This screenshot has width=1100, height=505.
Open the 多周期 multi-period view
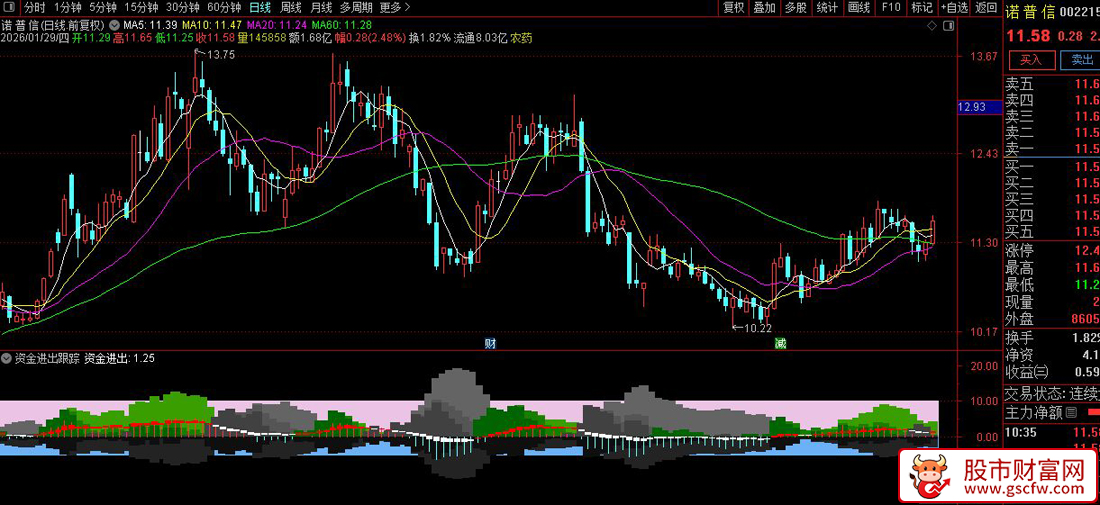coord(356,8)
